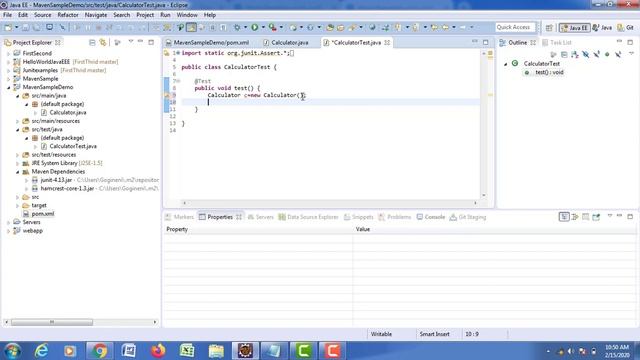
Task: Click the Property column header
Action: pyautogui.click(x=258, y=229)
